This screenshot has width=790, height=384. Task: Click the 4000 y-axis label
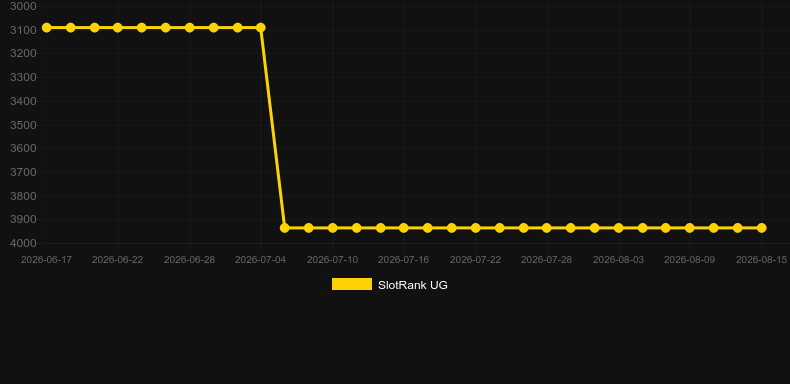click(x=23, y=243)
